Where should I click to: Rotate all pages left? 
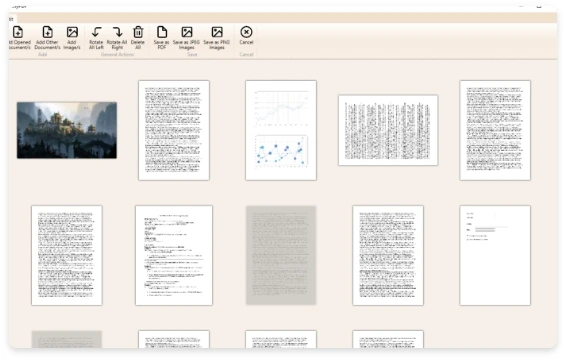(x=96, y=37)
